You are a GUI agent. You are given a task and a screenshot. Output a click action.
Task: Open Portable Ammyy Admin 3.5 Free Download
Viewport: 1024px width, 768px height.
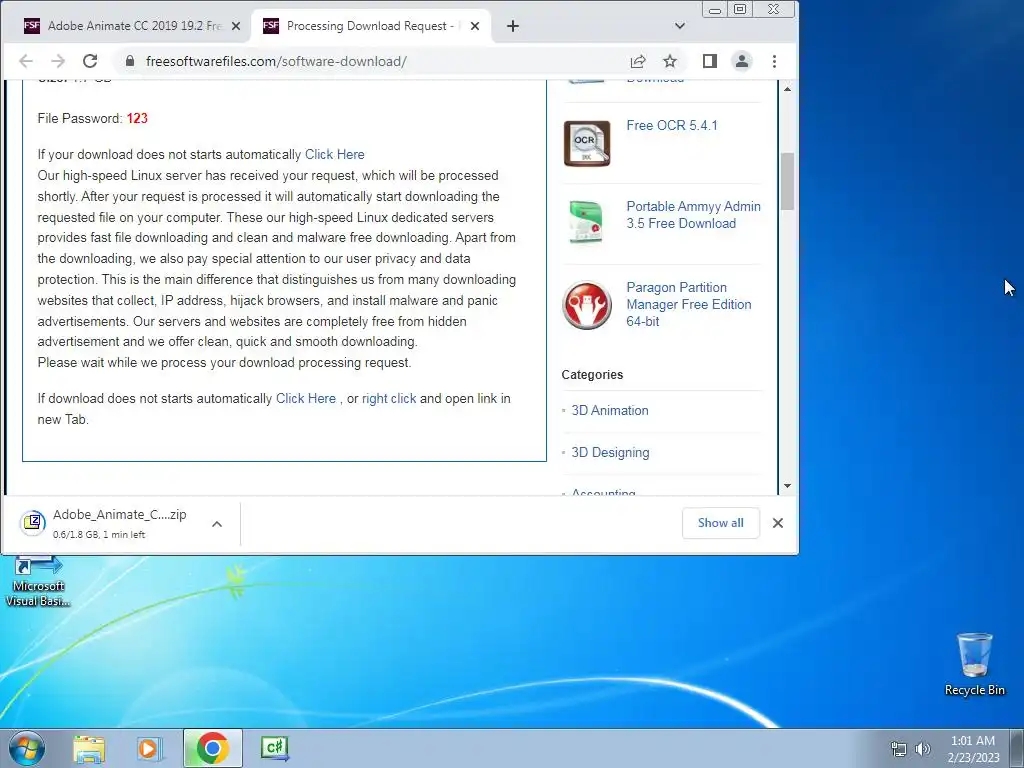[x=694, y=215]
